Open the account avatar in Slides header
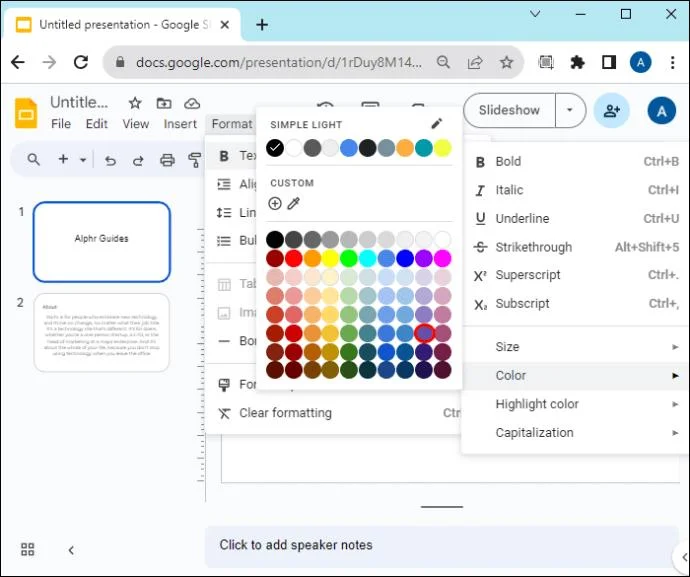690x577 pixels. click(x=661, y=110)
